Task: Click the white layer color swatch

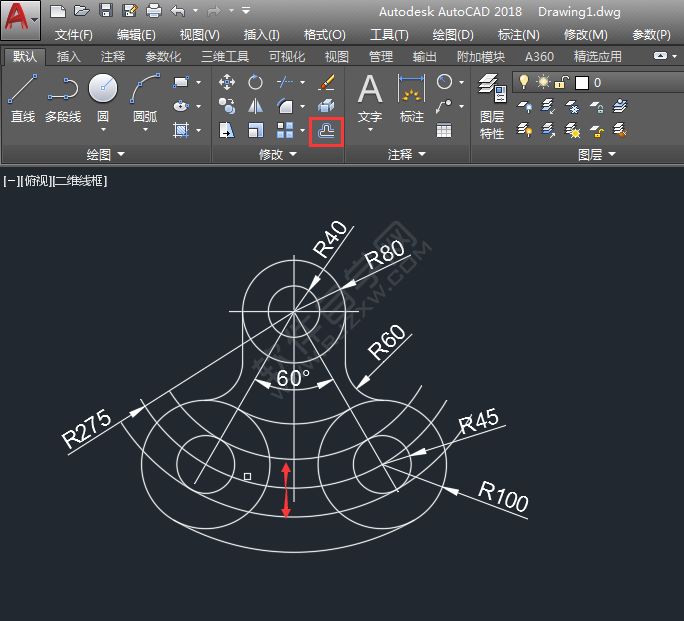Action: click(581, 82)
